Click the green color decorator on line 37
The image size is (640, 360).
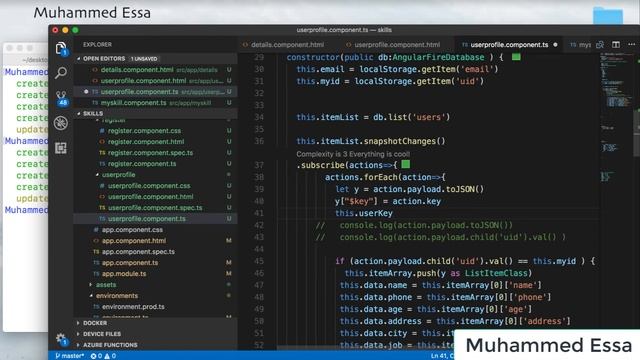[405, 164]
